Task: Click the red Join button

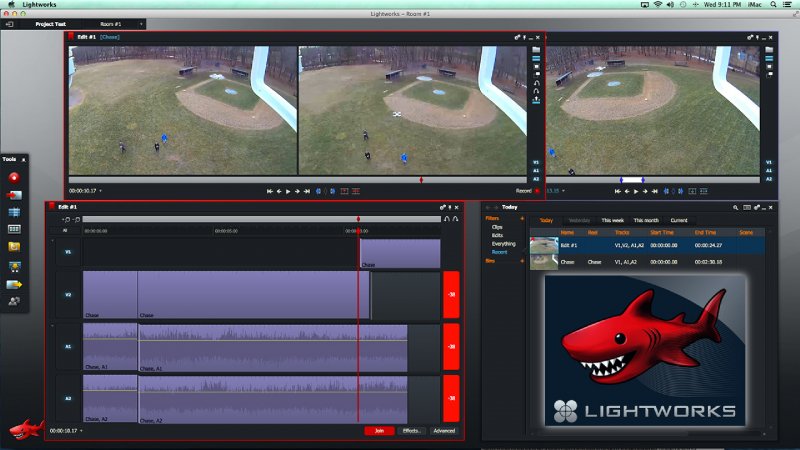Action: [378, 431]
